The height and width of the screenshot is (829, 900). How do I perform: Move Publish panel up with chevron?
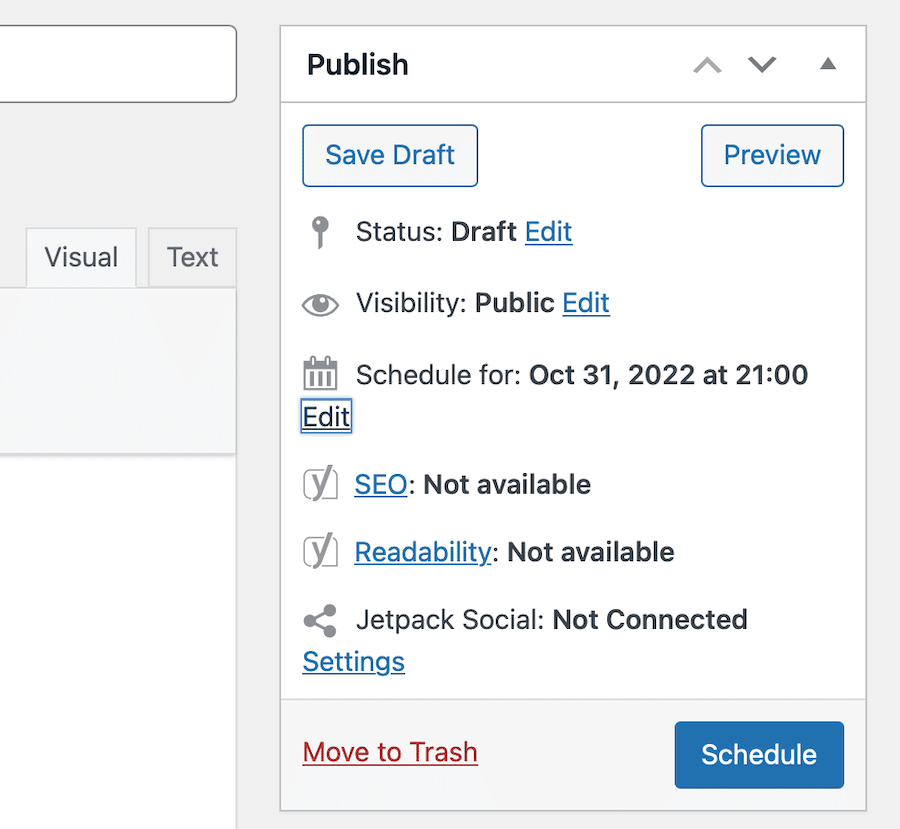click(707, 65)
